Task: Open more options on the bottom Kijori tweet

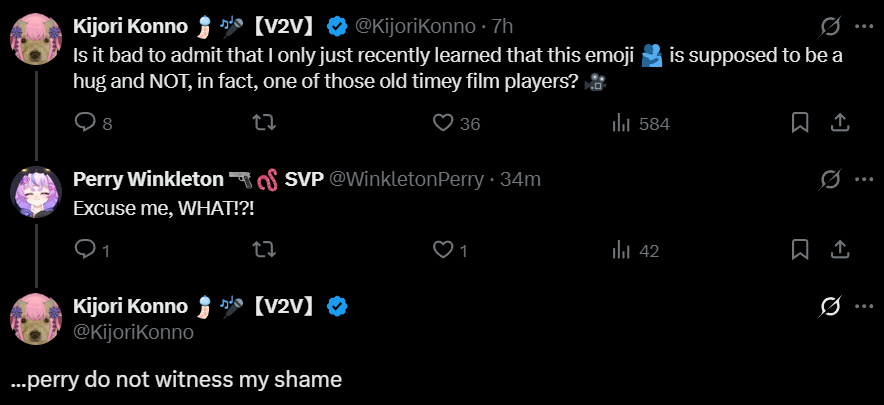Action: coord(864,306)
